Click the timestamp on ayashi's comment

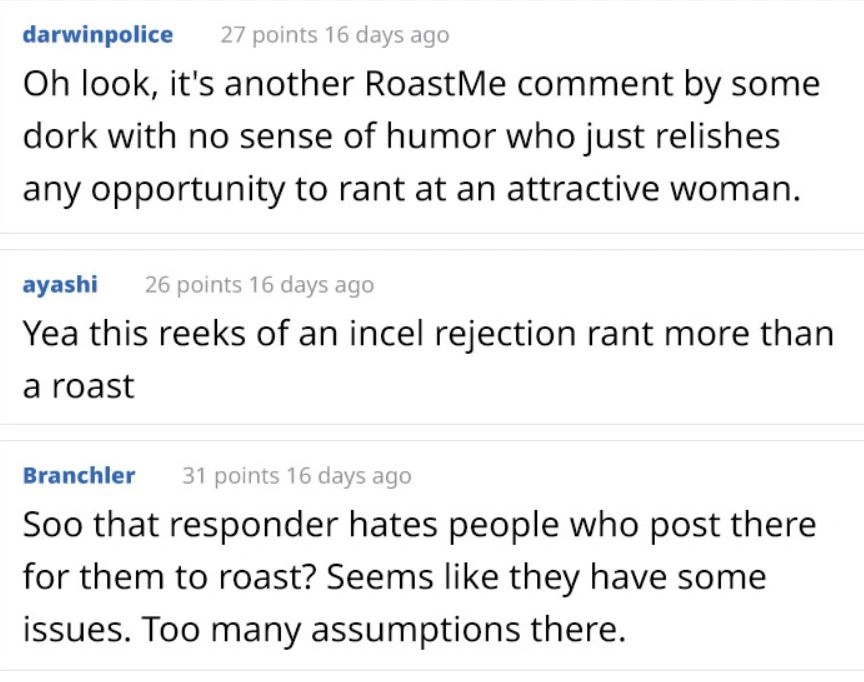pyautogui.click(x=311, y=285)
